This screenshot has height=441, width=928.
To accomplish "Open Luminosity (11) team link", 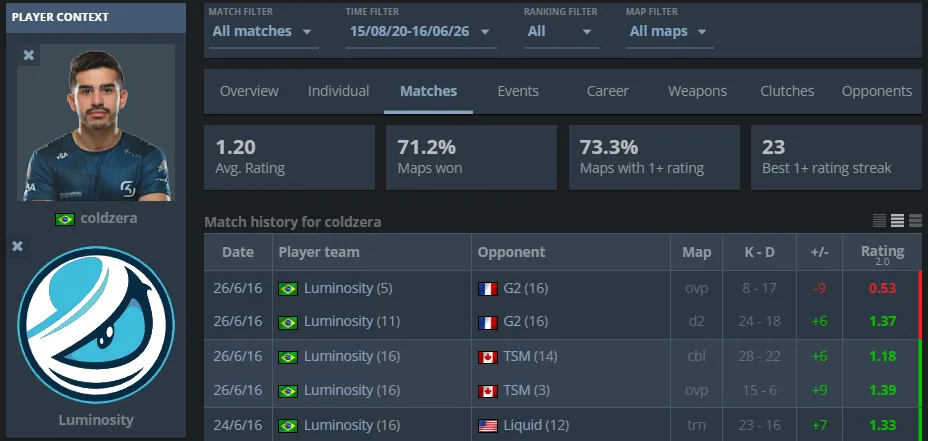I will (352, 323).
